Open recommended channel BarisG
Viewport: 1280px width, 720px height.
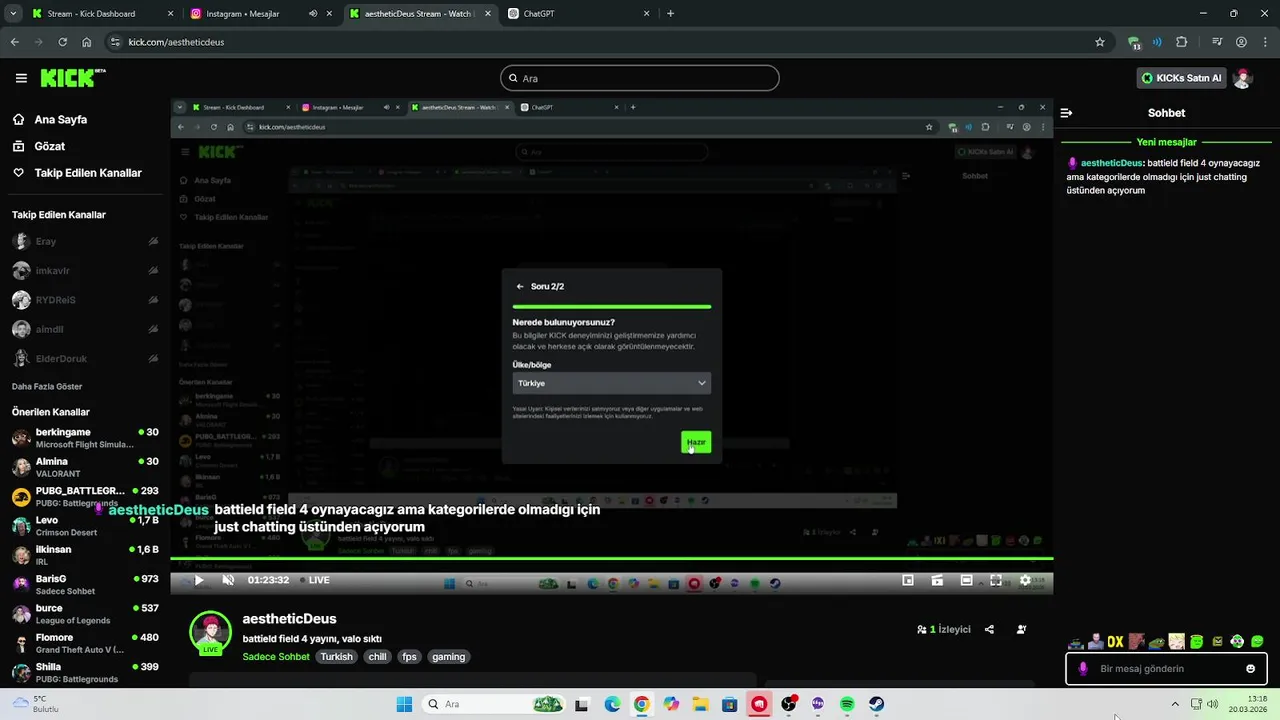[84, 584]
